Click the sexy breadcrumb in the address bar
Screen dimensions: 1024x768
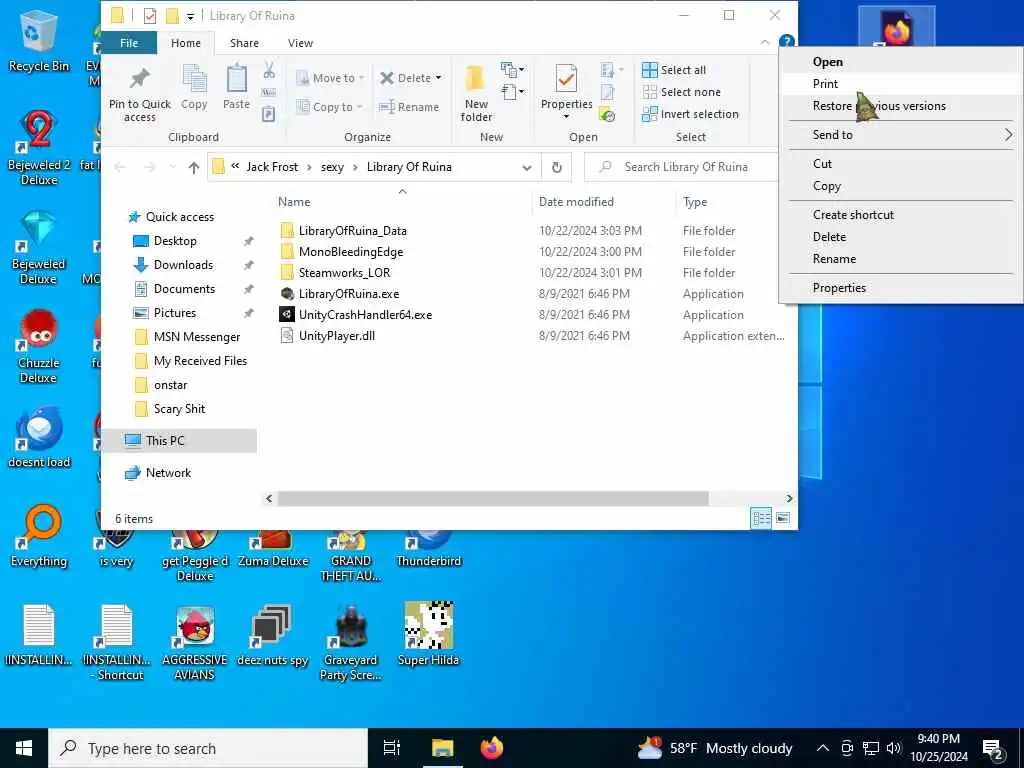point(332,167)
